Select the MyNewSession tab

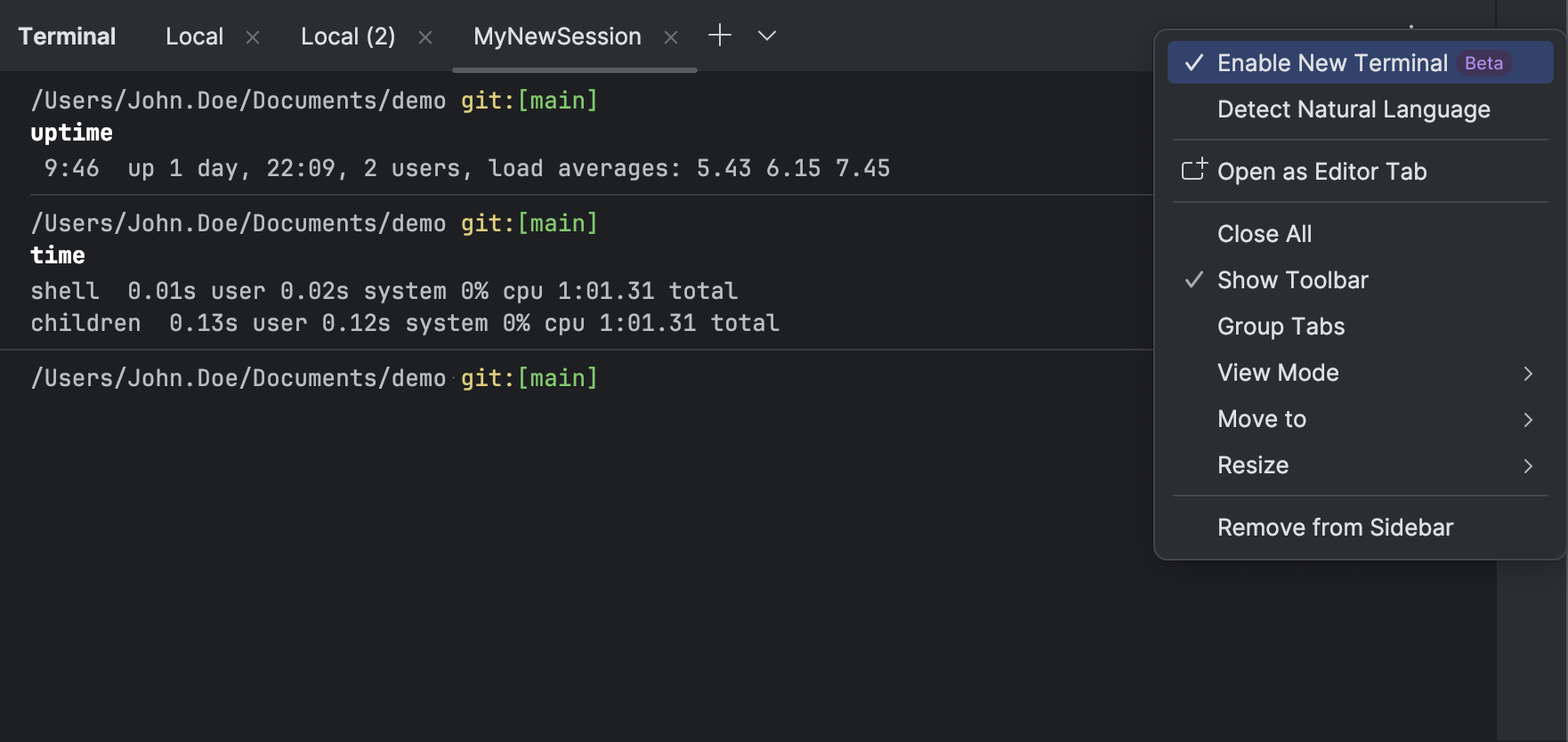click(x=557, y=36)
